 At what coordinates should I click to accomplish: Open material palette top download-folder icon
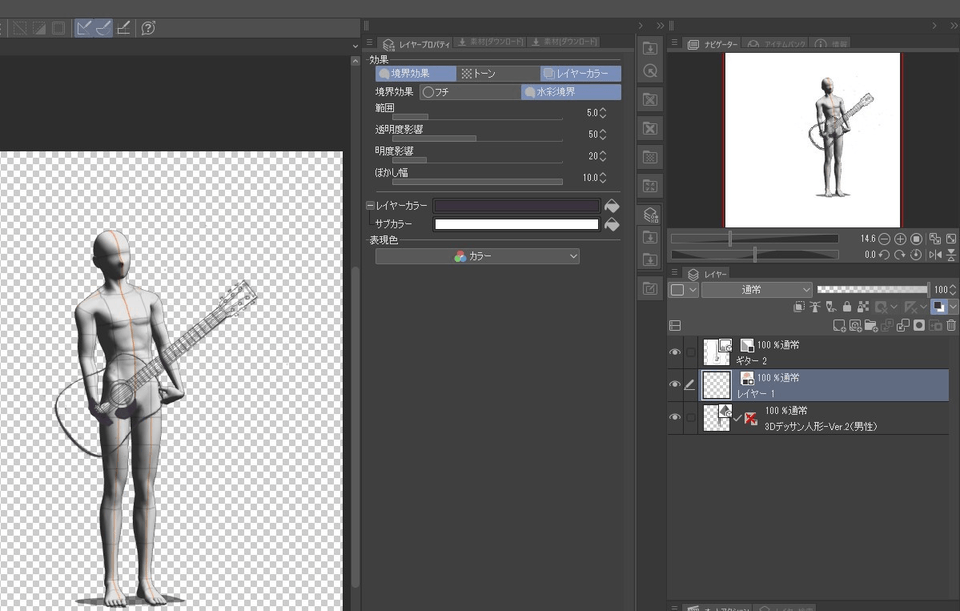650,48
